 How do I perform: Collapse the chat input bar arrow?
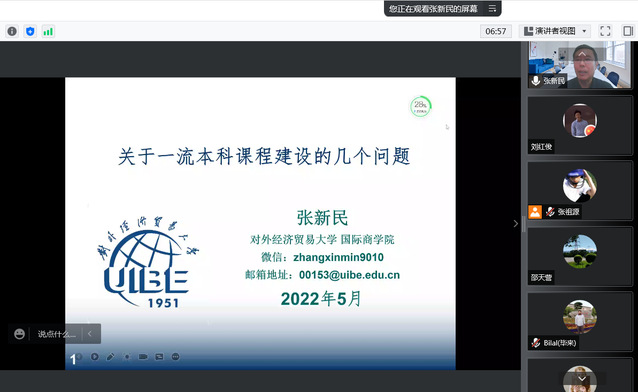click(x=90, y=334)
